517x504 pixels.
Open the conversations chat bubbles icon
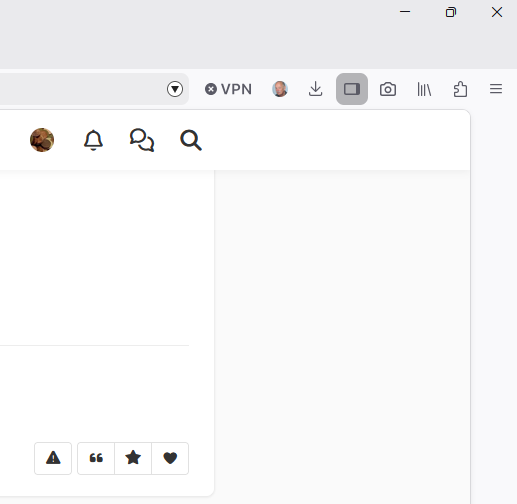142,140
